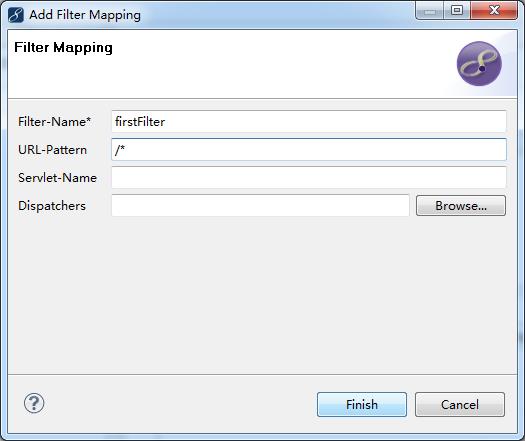The width and height of the screenshot is (525, 441).
Task: Click the Filter-Name* label
Action: point(55,122)
